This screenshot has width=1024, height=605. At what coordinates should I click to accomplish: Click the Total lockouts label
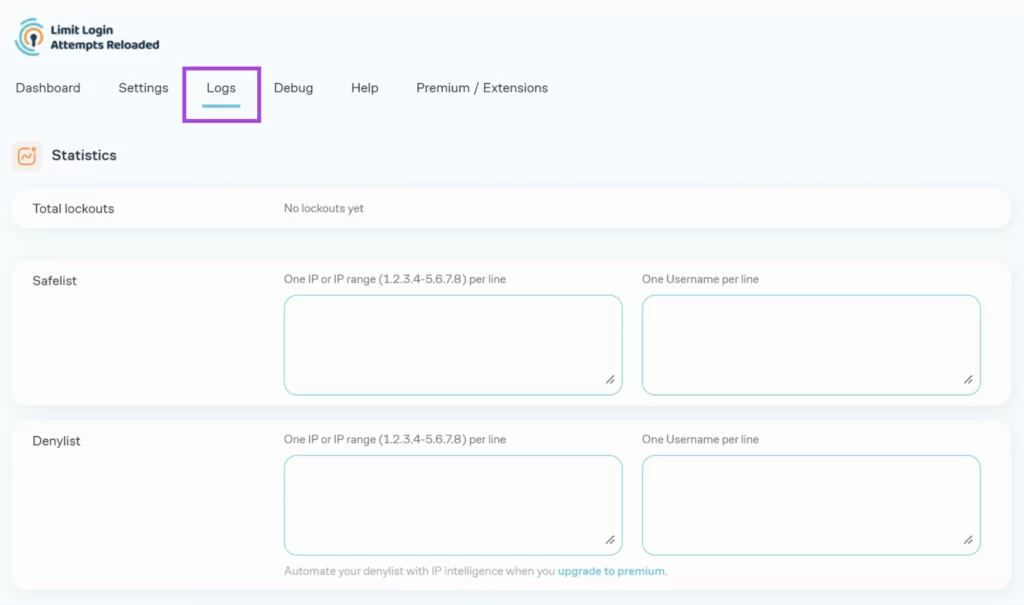(x=73, y=208)
